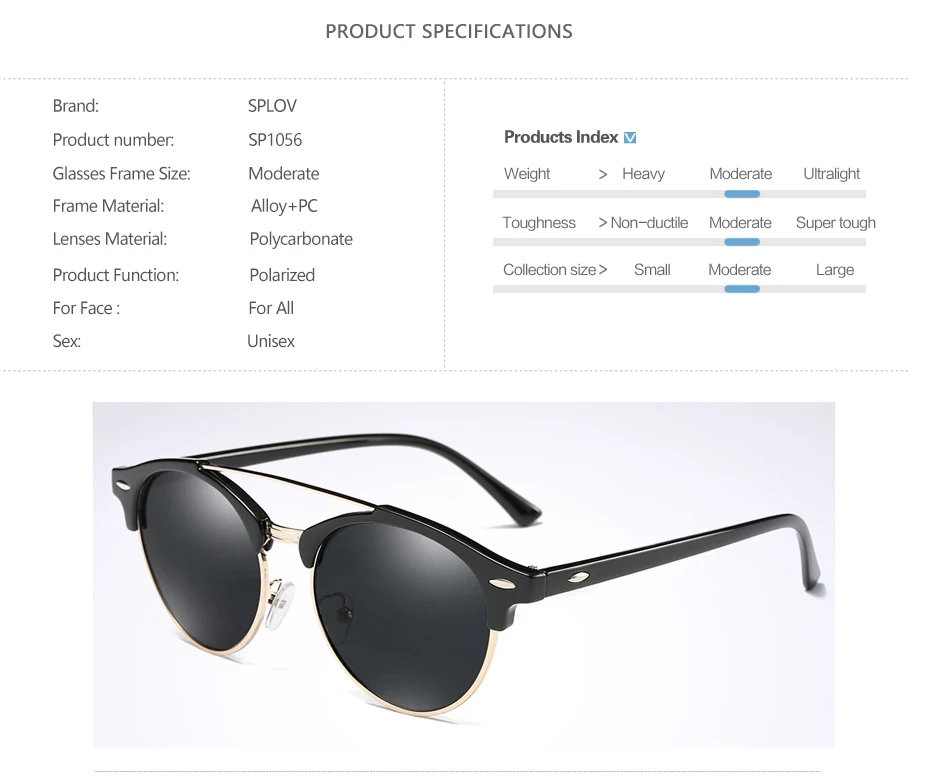This screenshot has height=781, width=950.
Task: Click the Collection size slider's blue indicator
Action: 742,289
